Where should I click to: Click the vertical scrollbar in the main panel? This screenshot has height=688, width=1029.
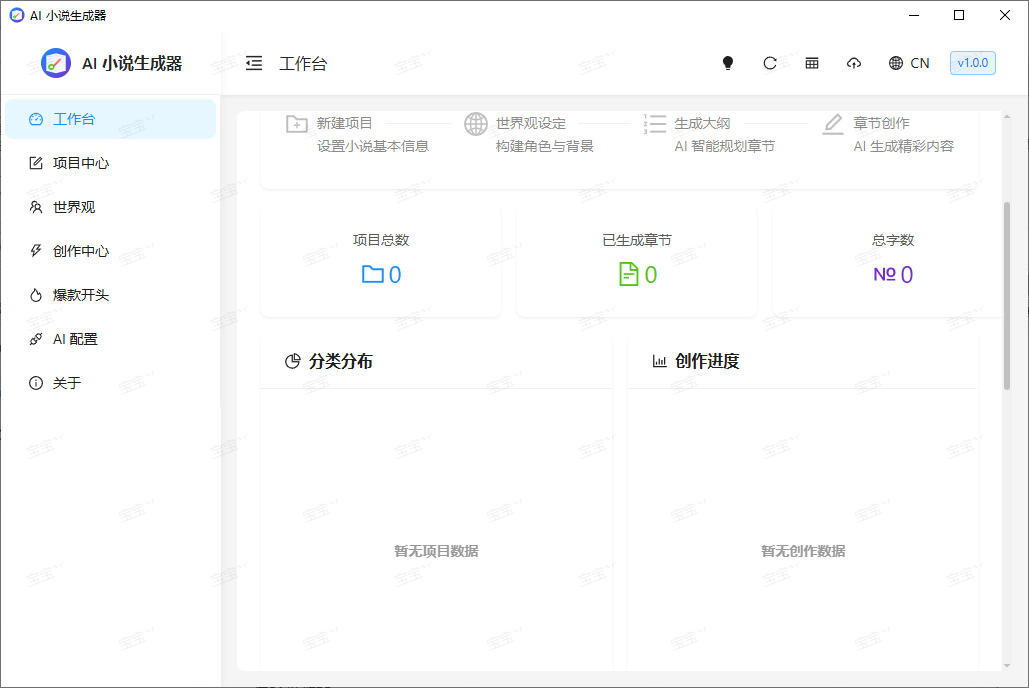(1006, 295)
